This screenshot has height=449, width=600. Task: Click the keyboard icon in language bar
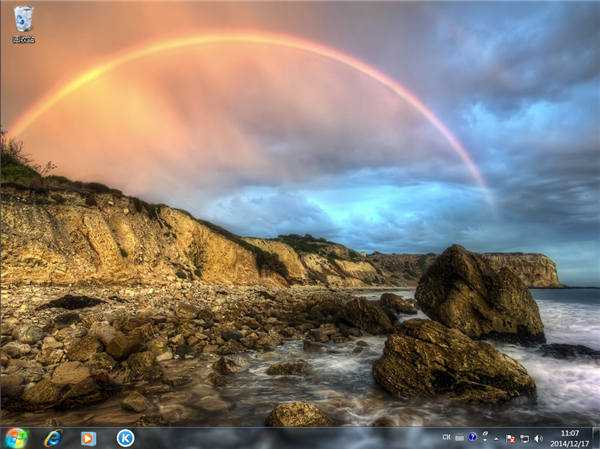[x=459, y=438]
